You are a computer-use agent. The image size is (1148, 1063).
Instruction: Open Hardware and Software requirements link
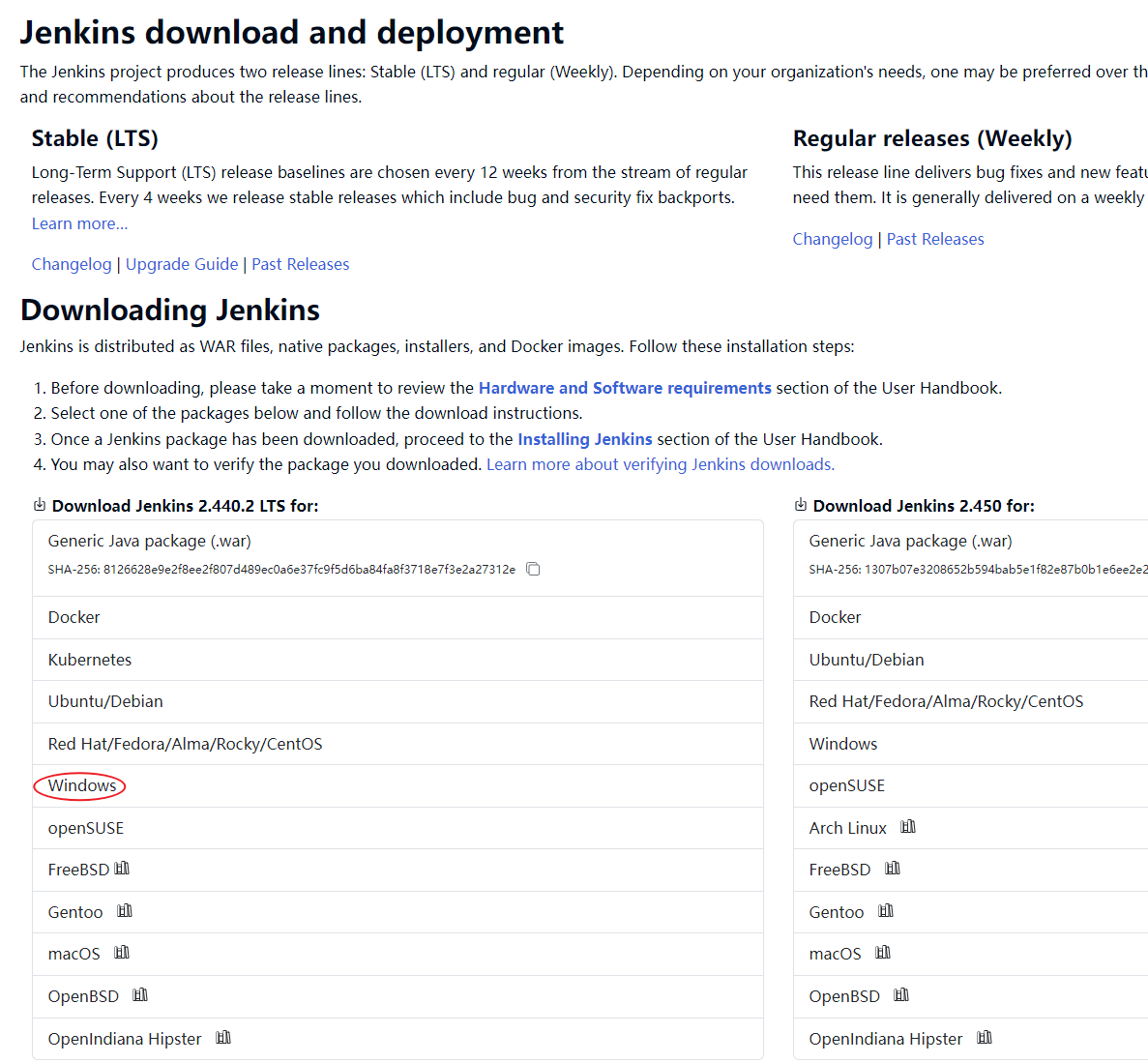coord(625,388)
